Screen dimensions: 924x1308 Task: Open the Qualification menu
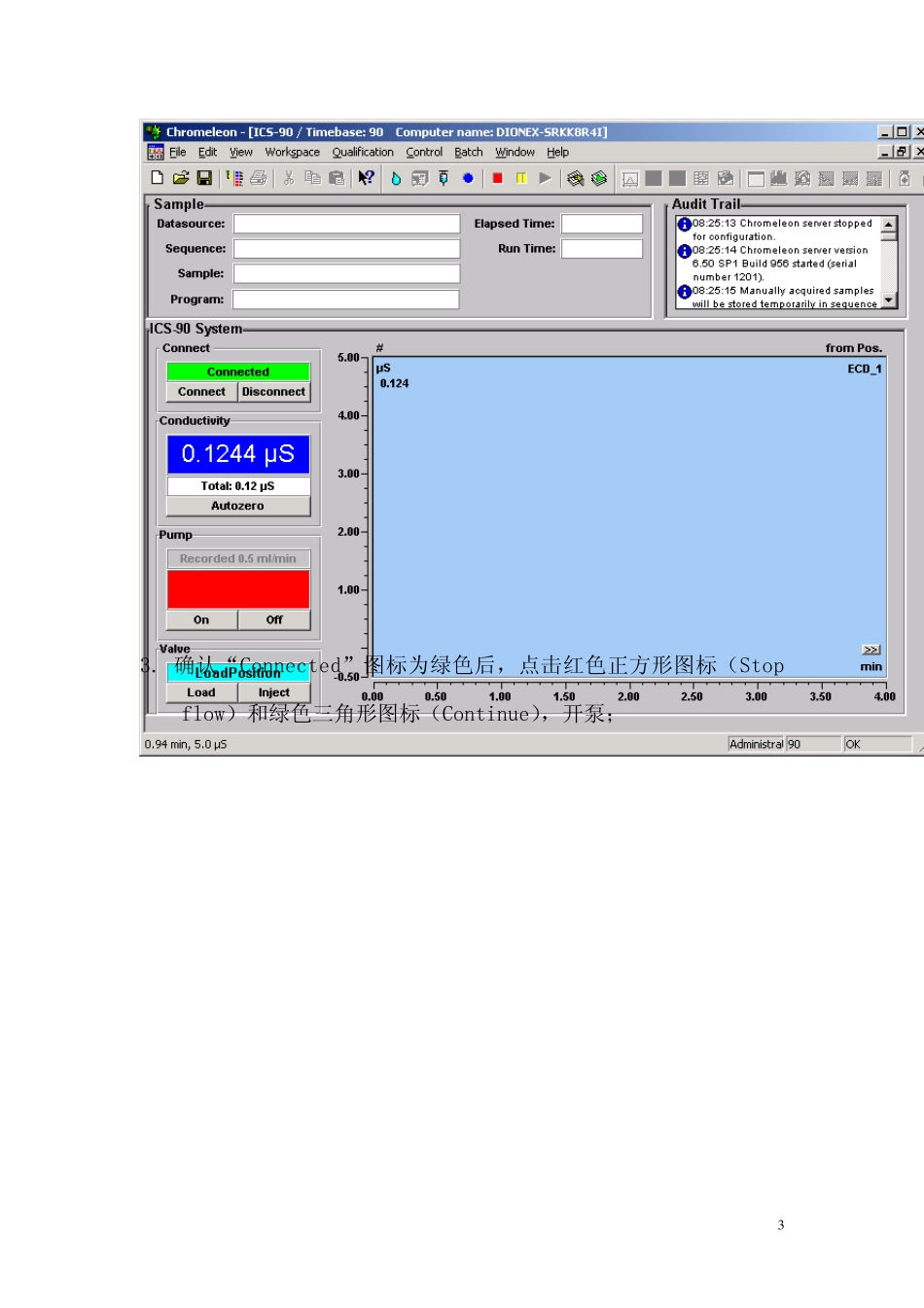(363, 153)
